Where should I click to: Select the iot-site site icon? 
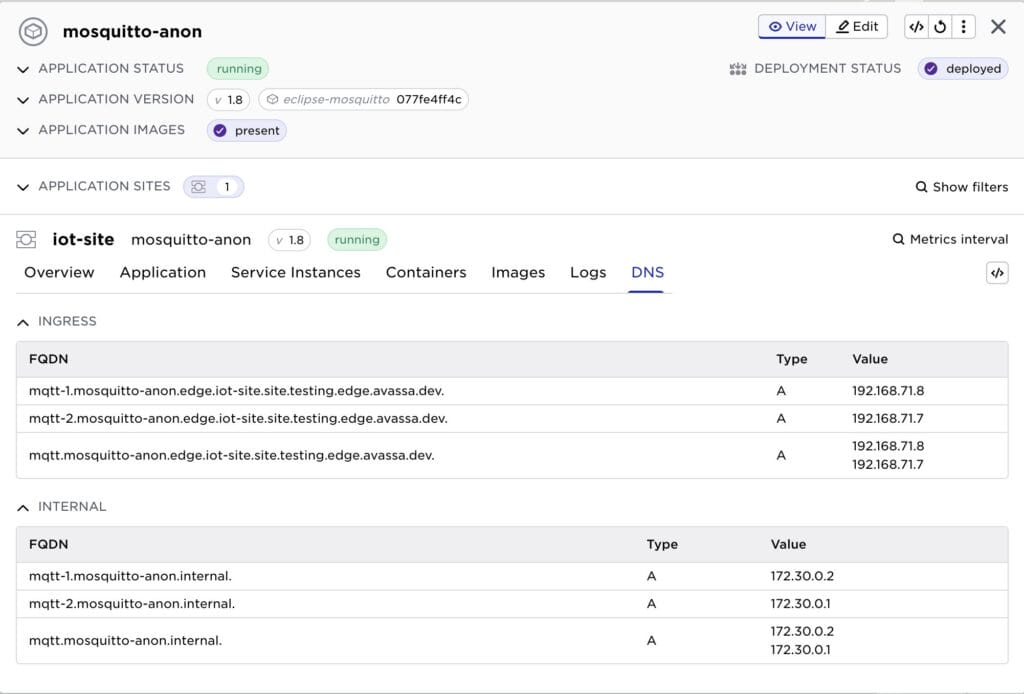click(x=25, y=239)
